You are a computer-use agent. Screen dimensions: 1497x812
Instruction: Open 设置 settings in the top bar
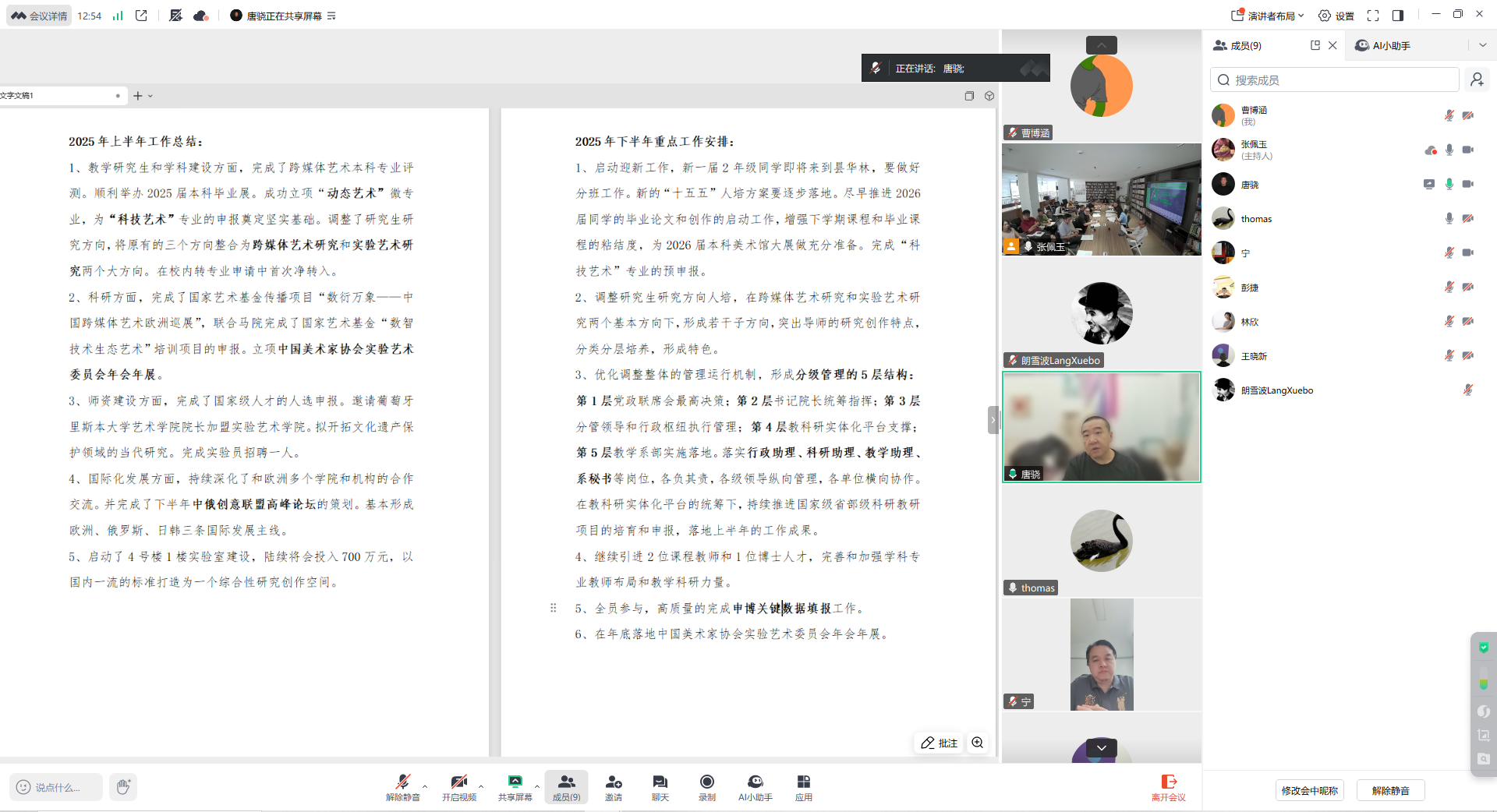pyautogui.click(x=1336, y=16)
